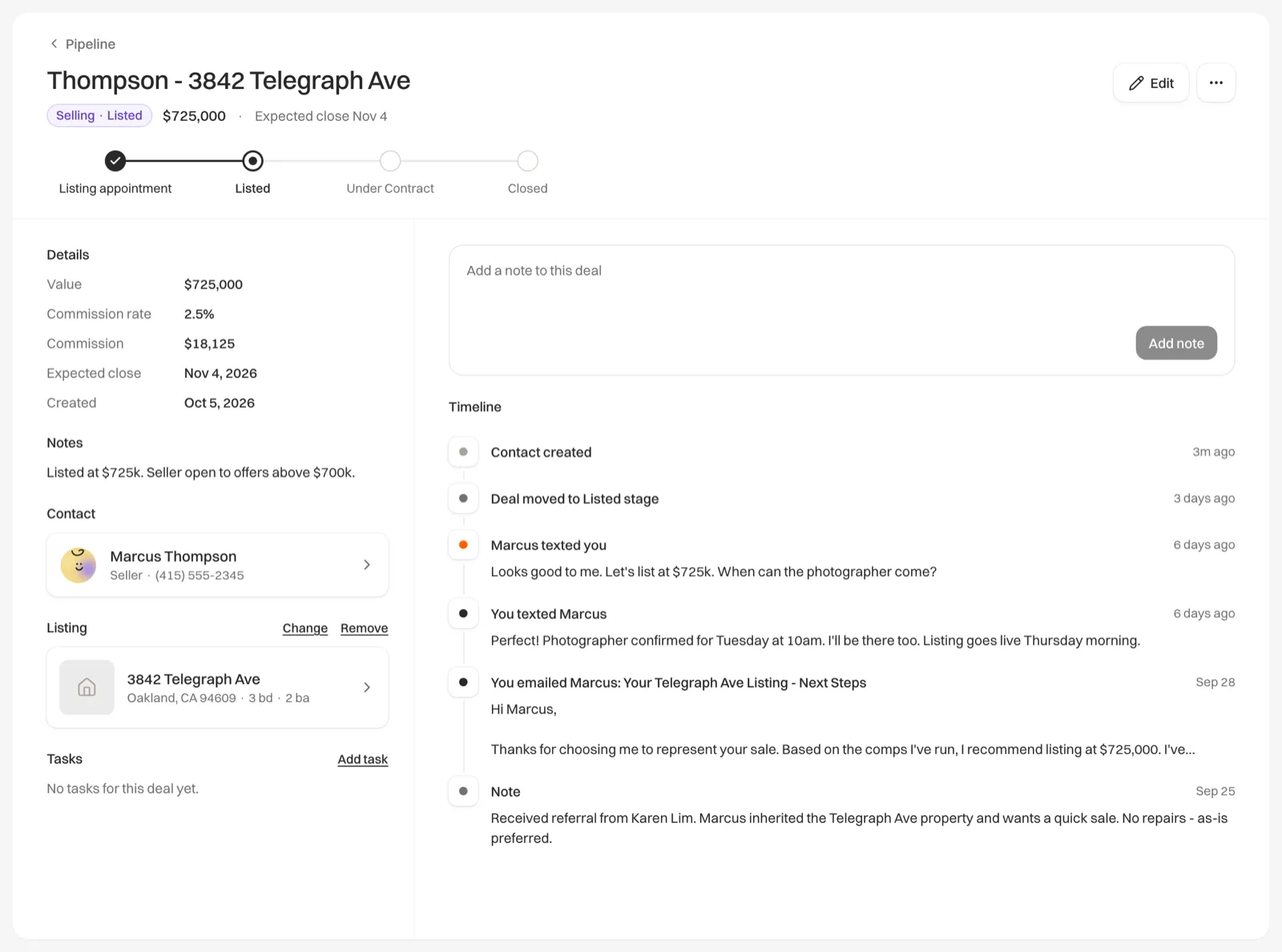Click the Pipeline back chevron icon

tap(54, 44)
